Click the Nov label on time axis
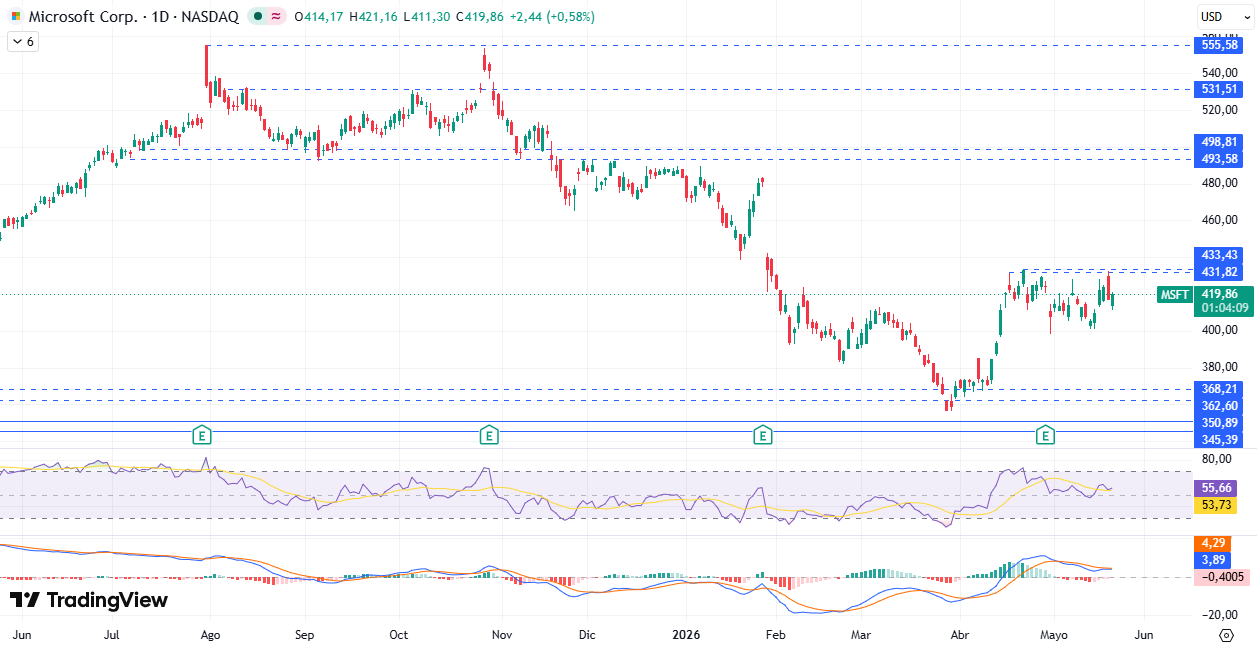 [x=503, y=634]
